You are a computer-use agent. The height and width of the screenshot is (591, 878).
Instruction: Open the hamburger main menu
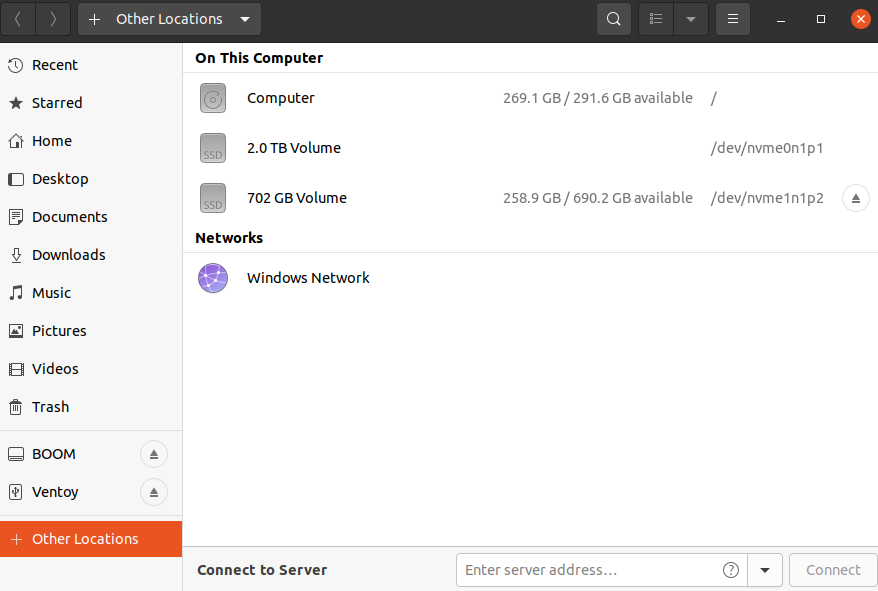[732, 19]
